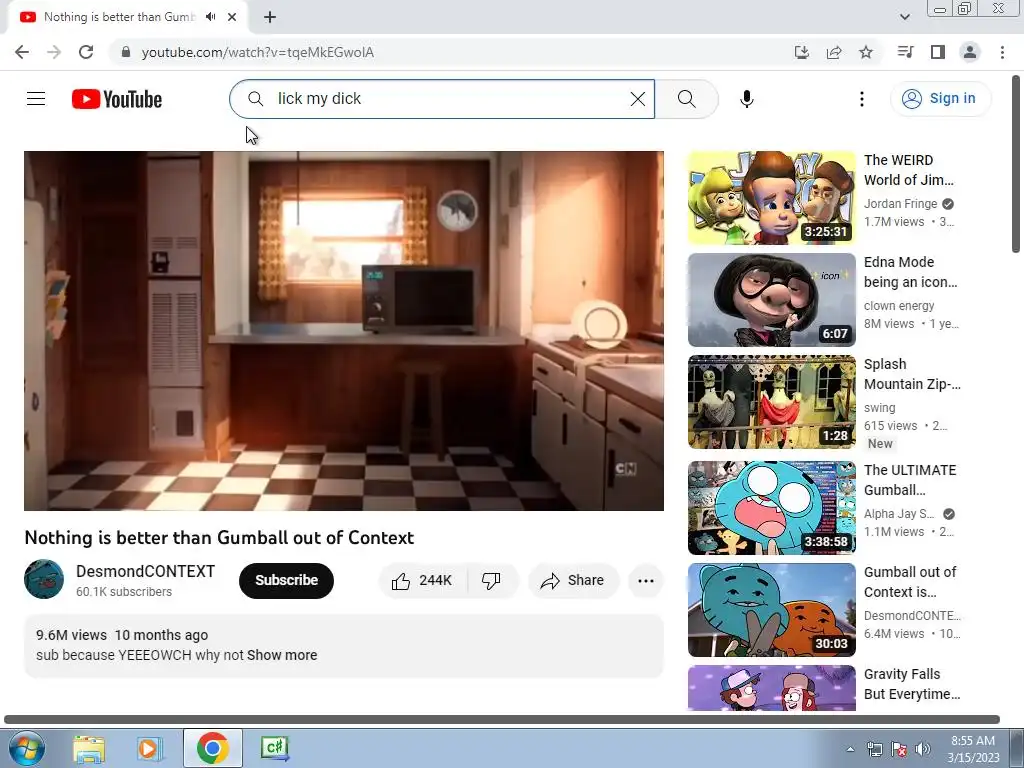The width and height of the screenshot is (1024, 768).
Task: Open Chrome tab search chevron
Action: [904, 17]
